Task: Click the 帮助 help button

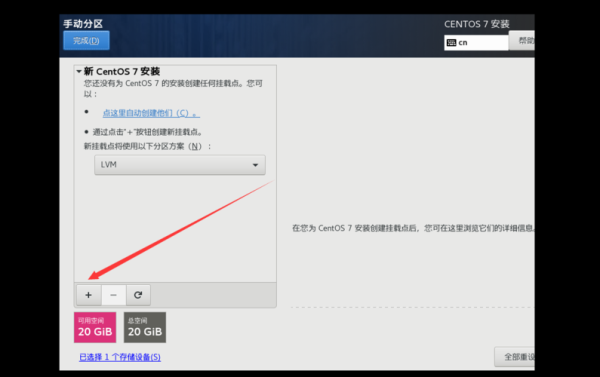Action: pos(522,40)
